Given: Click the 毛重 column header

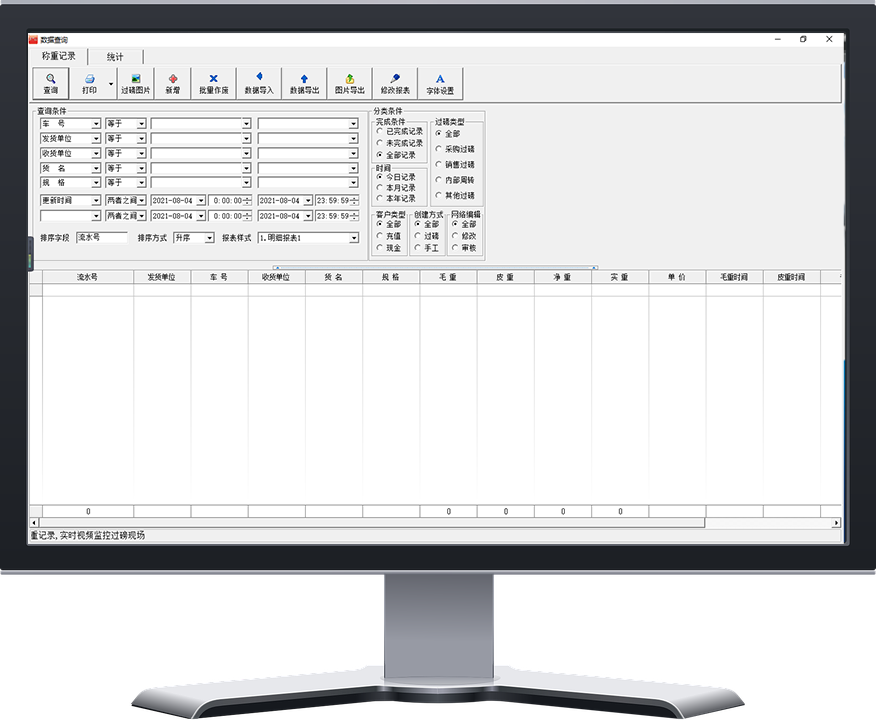Looking at the screenshot, I should coord(448,276).
